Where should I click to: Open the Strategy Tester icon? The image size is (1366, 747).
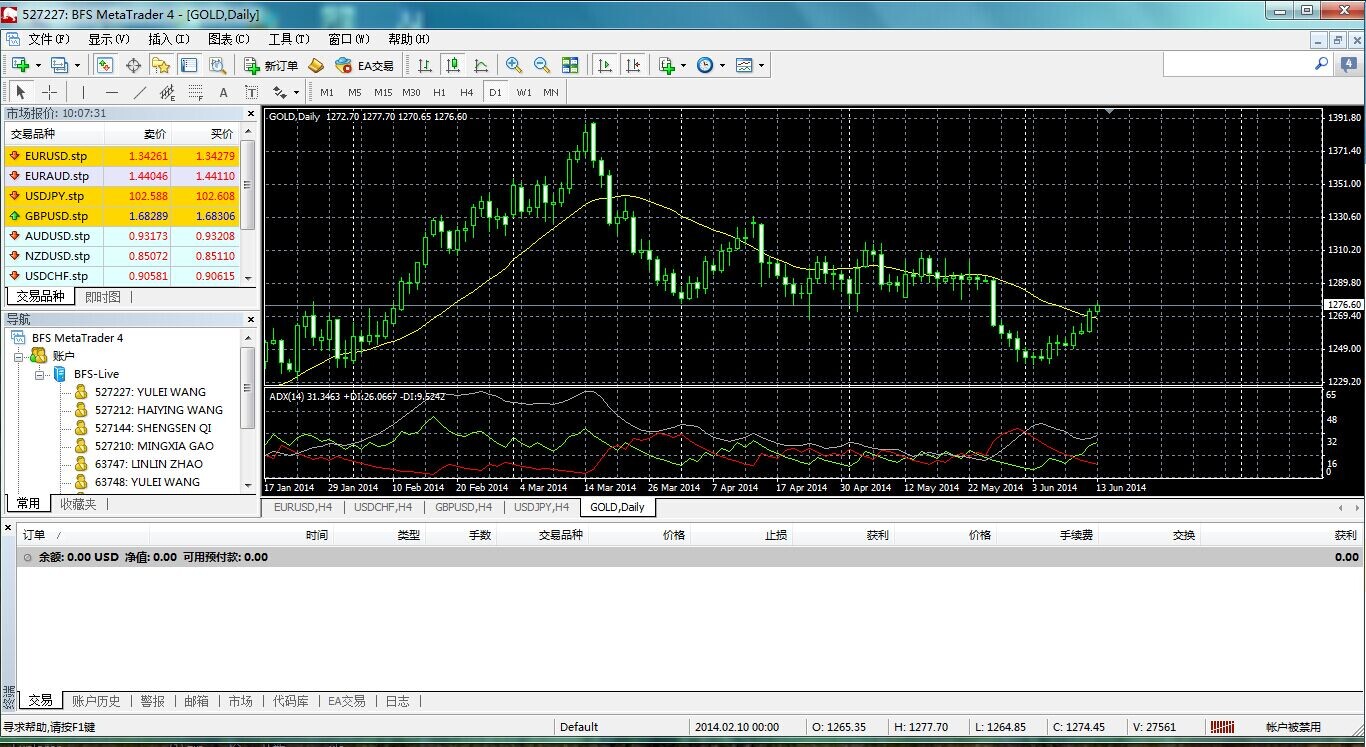217,65
